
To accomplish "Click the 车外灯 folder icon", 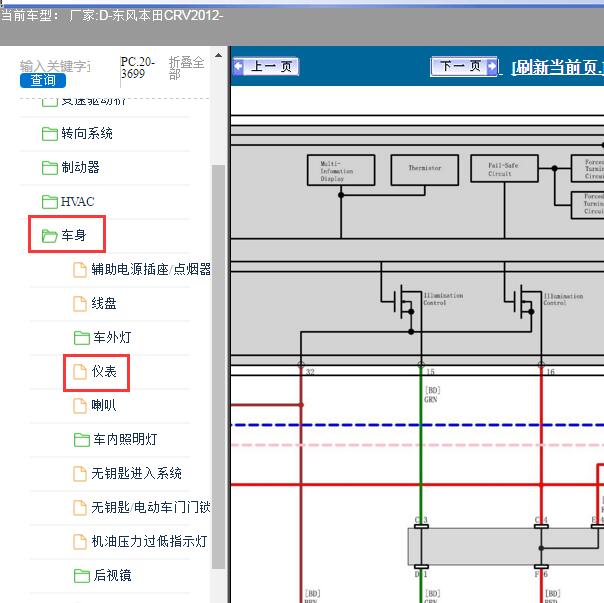I will coord(82,338).
